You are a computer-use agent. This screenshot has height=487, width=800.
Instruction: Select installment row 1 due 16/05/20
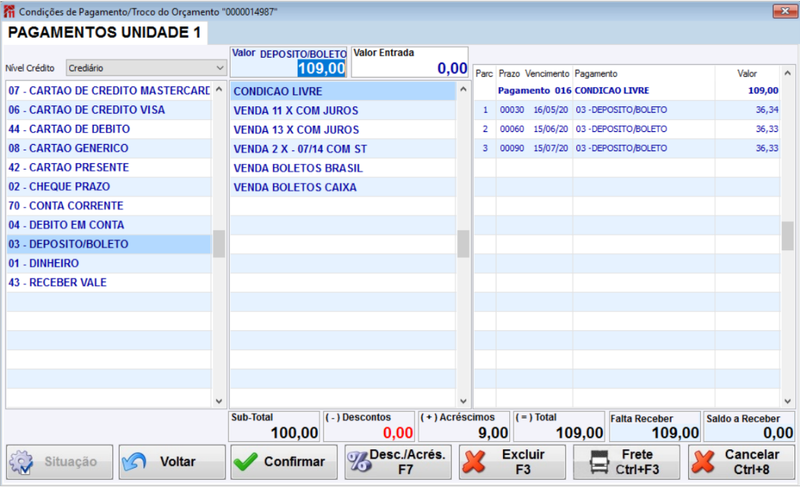pos(628,110)
